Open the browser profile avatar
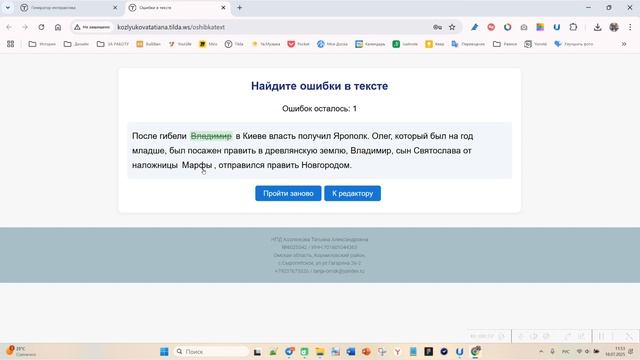Screen dimensions: 640x360 click(x=614, y=27)
